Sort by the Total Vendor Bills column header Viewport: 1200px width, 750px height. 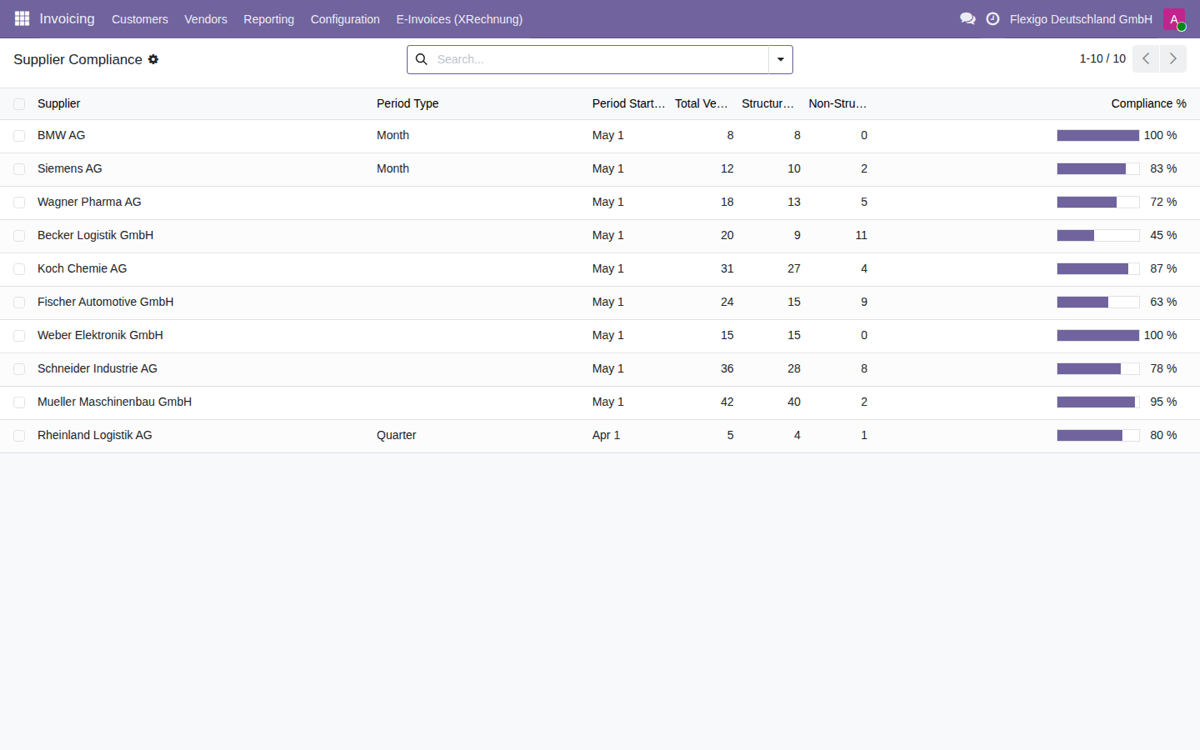702,104
